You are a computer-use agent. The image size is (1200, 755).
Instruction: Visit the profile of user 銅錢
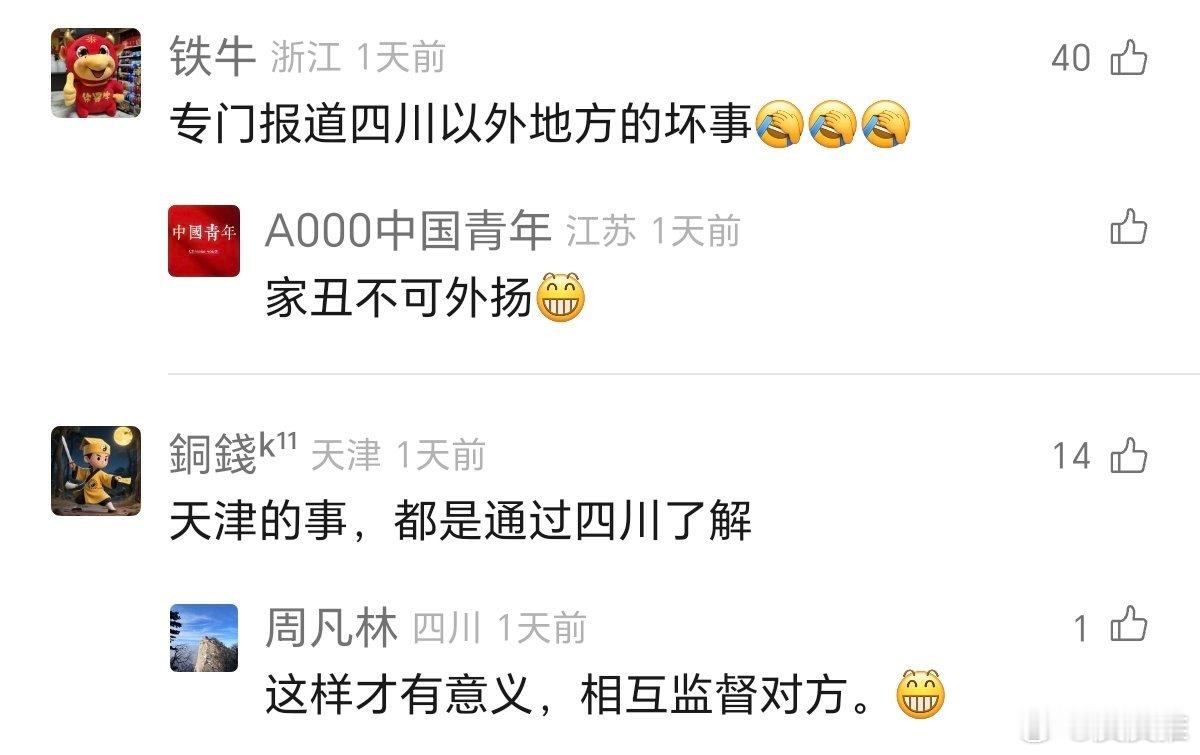233,456
